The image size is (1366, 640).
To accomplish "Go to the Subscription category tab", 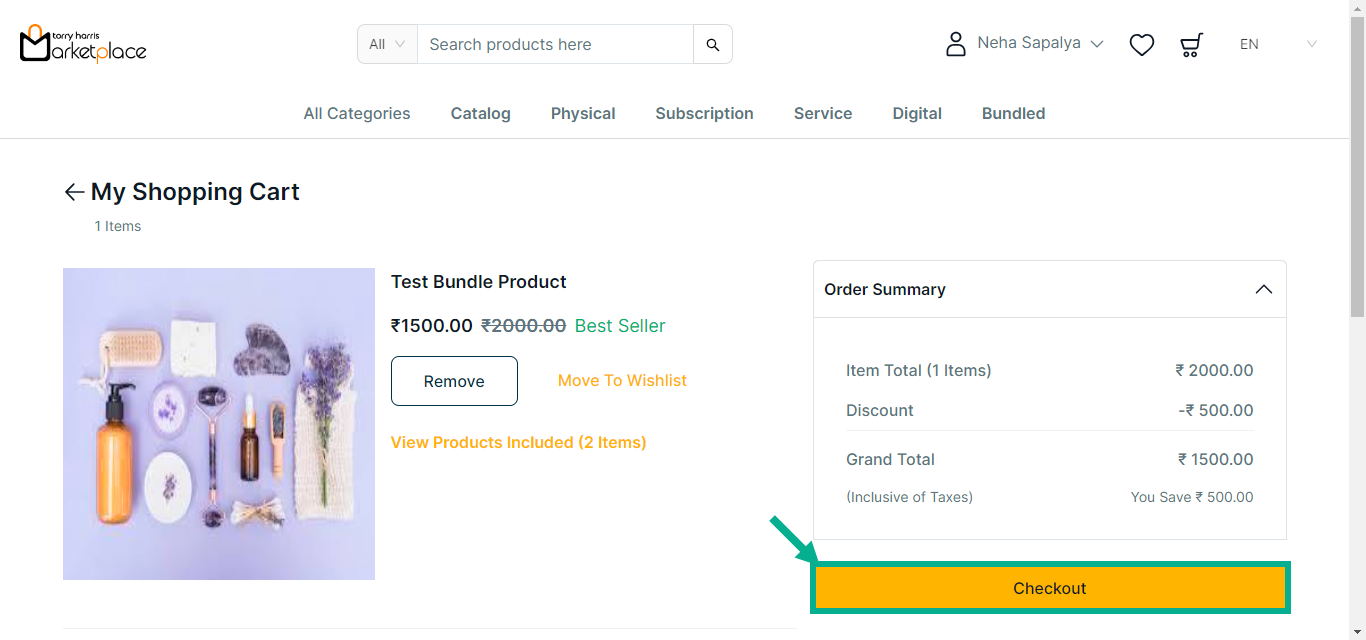I will click(704, 113).
